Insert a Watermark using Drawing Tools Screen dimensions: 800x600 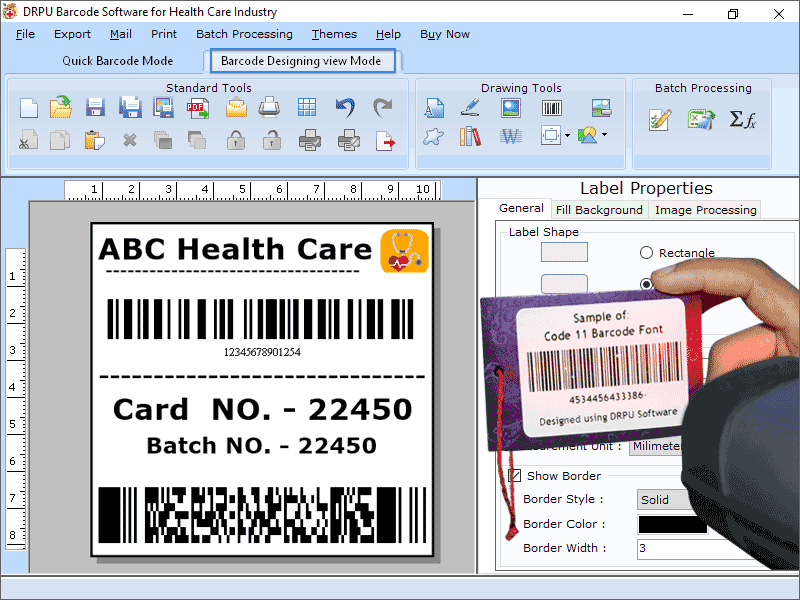click(511, 138)
